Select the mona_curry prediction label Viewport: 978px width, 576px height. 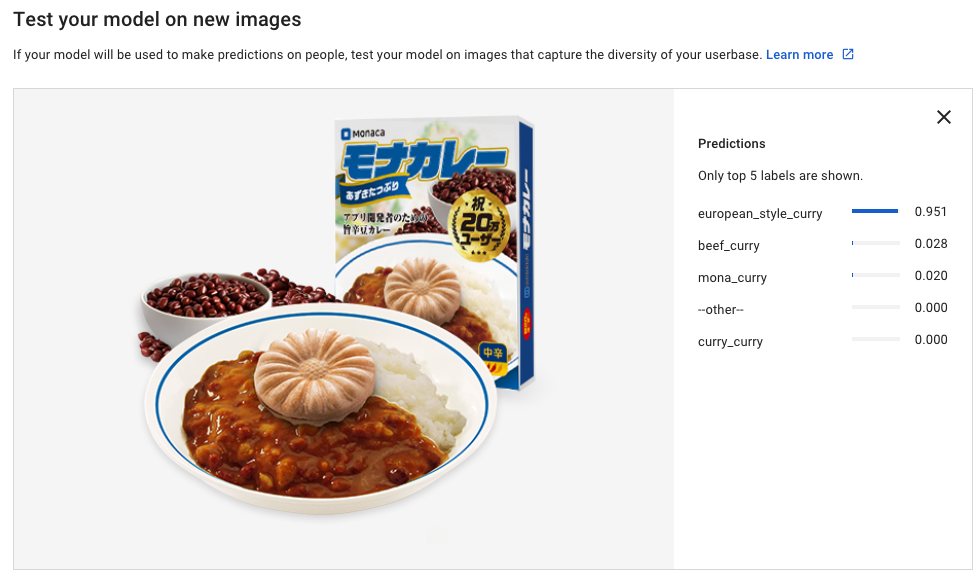[x=732, y=278]
